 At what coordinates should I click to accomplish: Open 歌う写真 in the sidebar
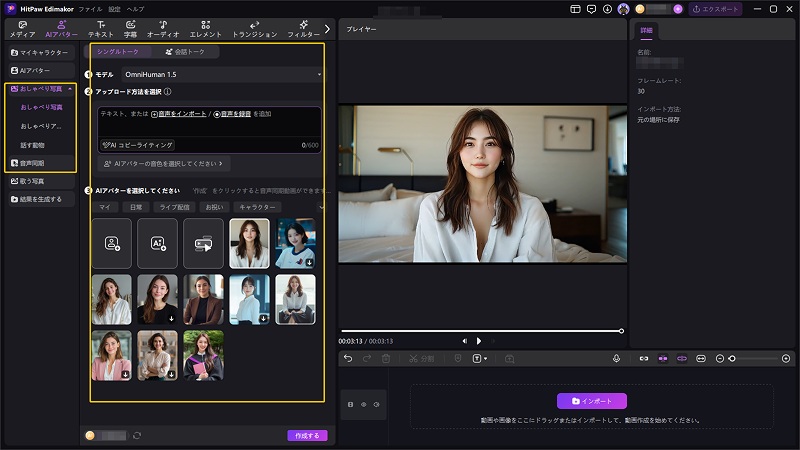40,181
